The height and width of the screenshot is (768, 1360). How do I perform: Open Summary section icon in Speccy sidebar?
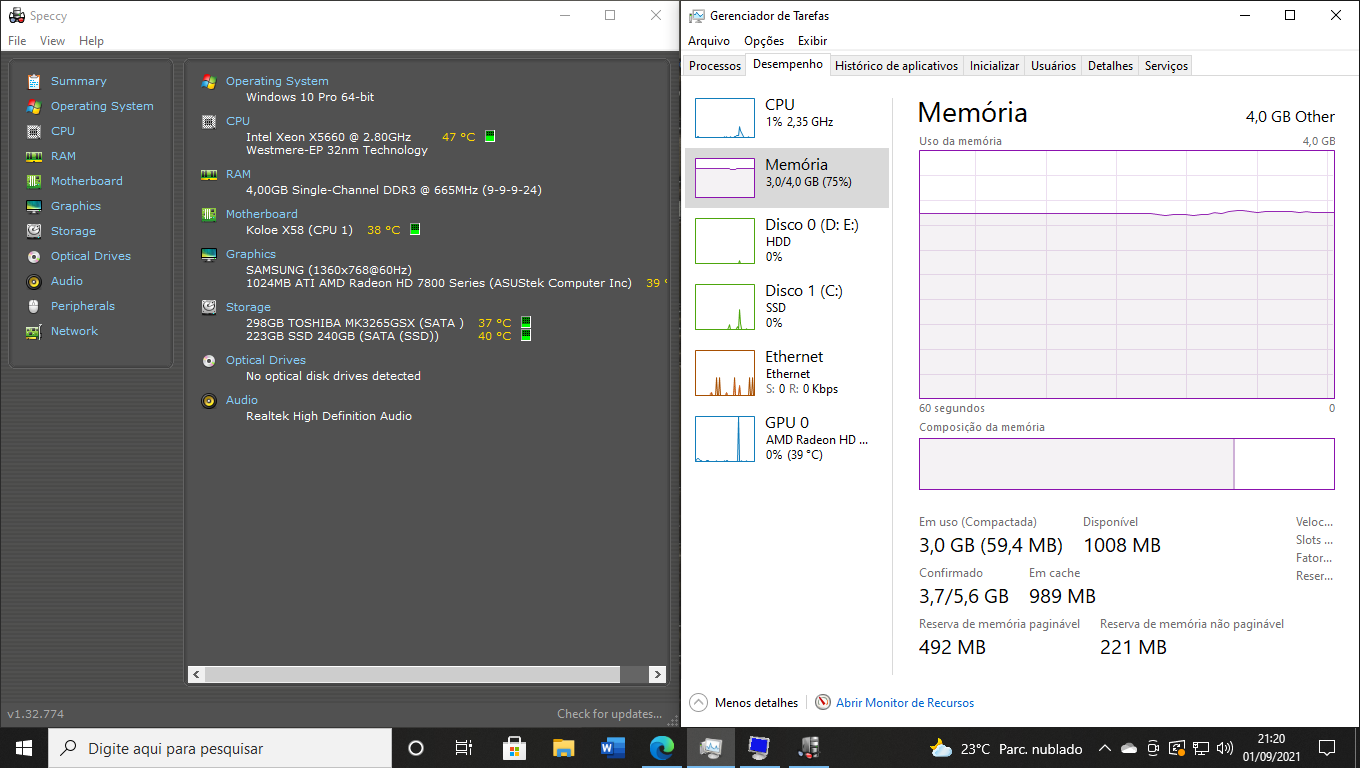pos(34,81)
